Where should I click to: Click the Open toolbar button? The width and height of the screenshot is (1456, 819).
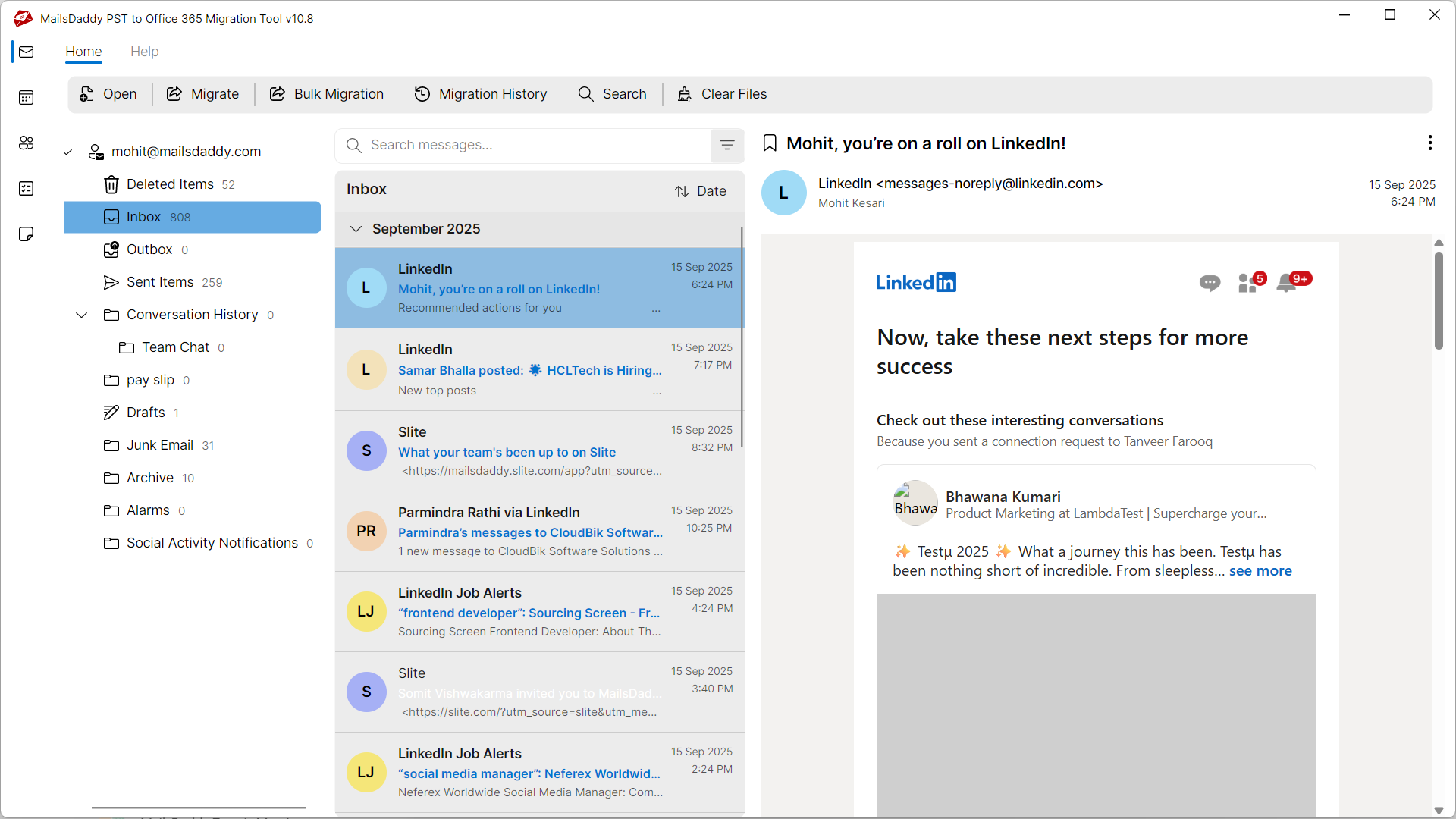pos(108,94)
